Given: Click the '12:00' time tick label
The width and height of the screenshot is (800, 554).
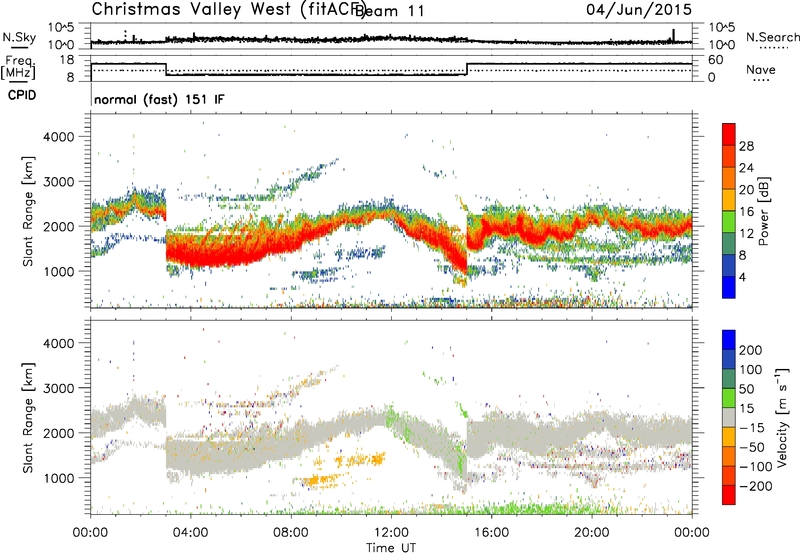Looking at the screenshot, I should coord(391,533).
